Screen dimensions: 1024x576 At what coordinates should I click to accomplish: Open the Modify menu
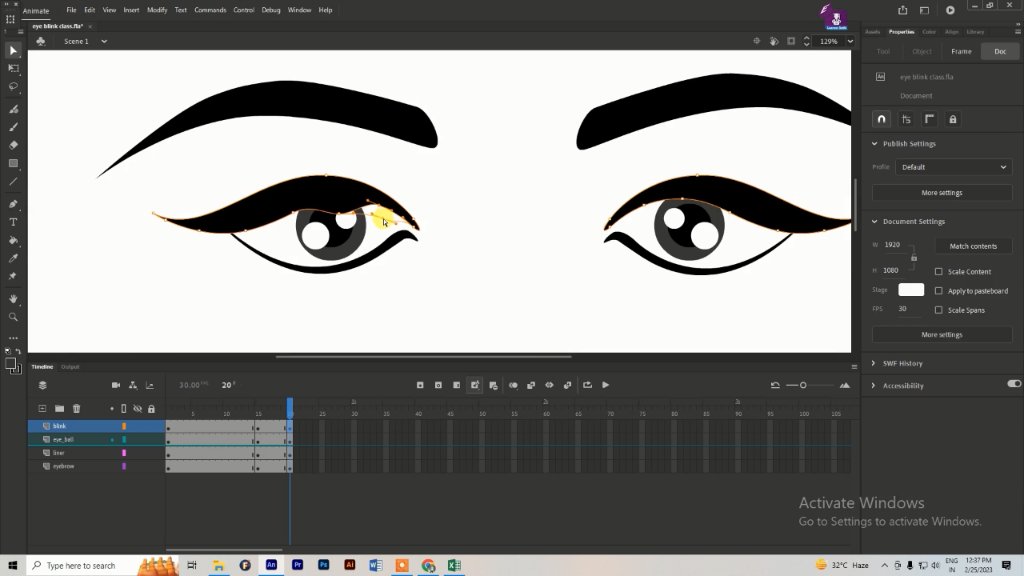coord(157,10)
